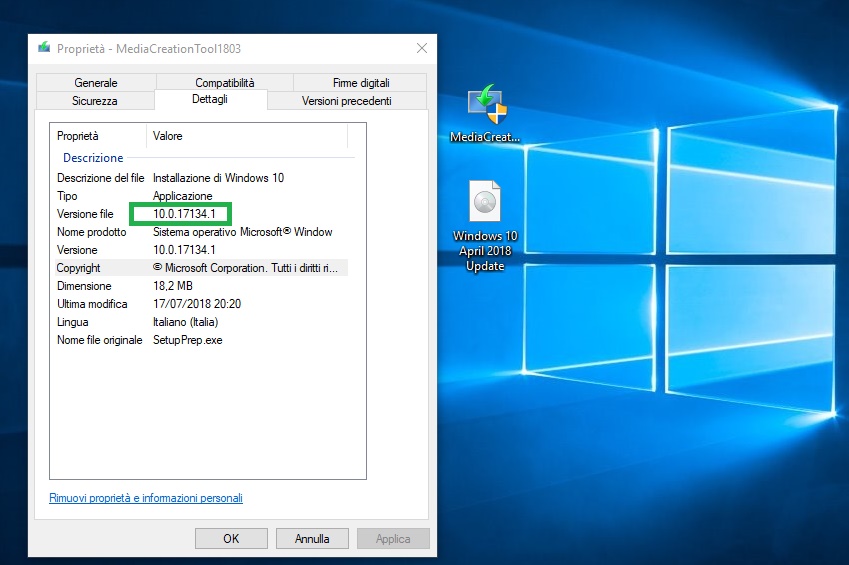Select the Windows 10 April 2018 Update ISO icon
849x565 pixels.
pyautogui.click(x=485, y=226)
